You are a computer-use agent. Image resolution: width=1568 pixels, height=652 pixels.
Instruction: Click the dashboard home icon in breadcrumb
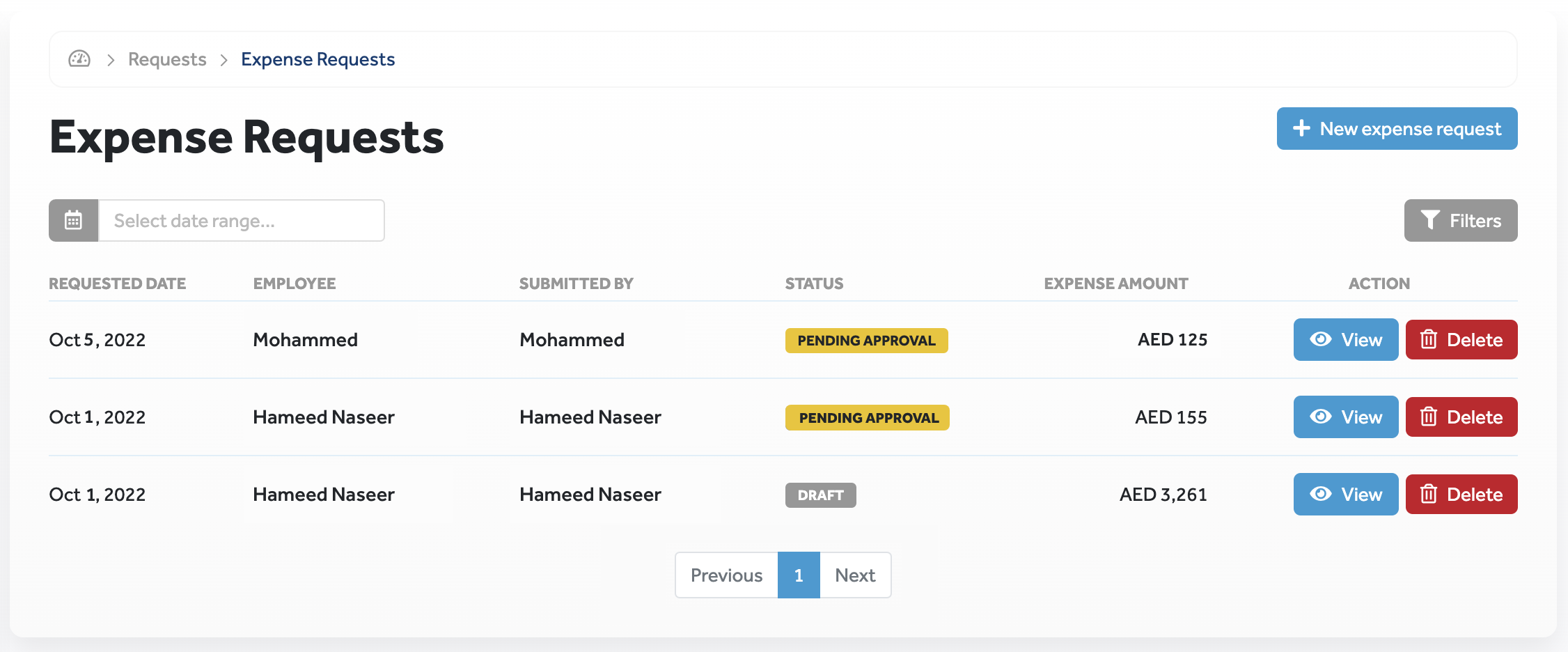(79, 59)
